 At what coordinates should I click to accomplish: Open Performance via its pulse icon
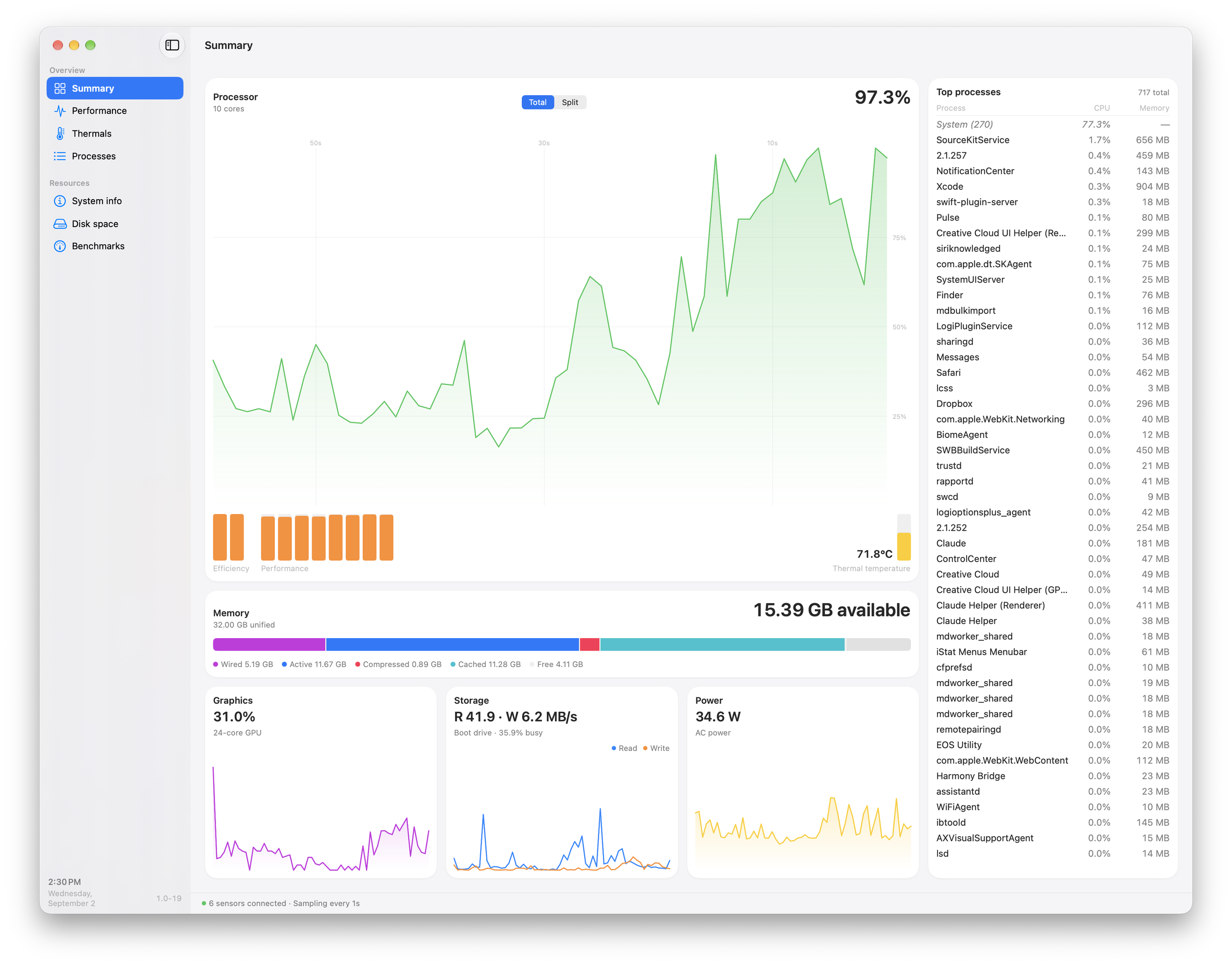point(59,111)
